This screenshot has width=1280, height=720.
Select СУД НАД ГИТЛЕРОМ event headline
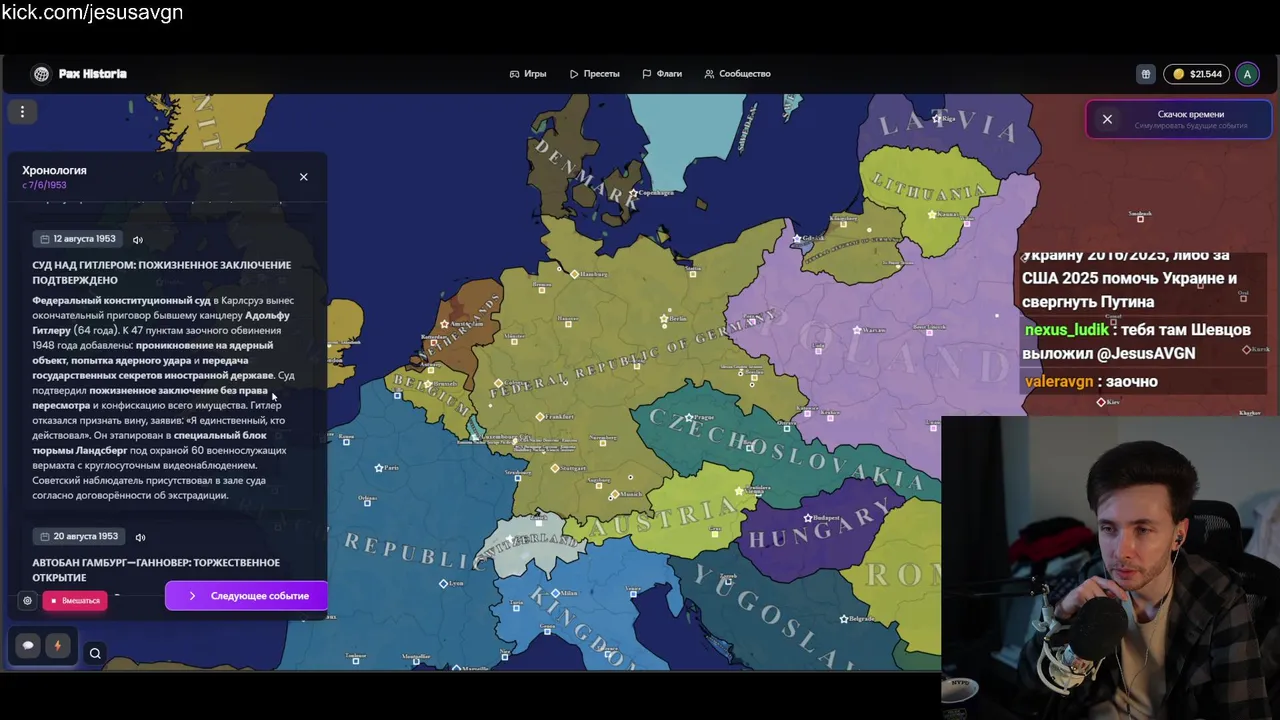pyautogui.click(x=161, y=272)
